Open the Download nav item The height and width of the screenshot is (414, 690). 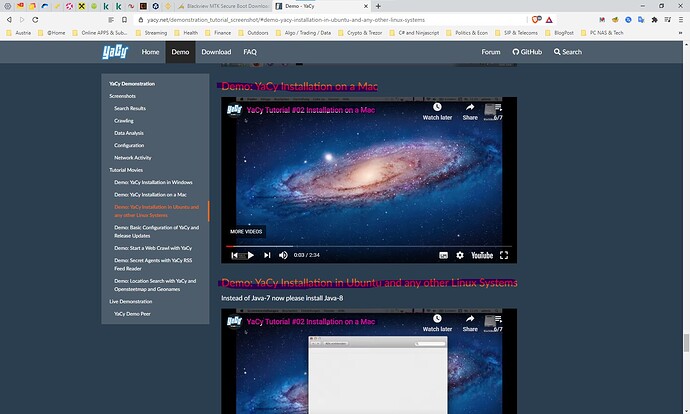pos(216,52)
